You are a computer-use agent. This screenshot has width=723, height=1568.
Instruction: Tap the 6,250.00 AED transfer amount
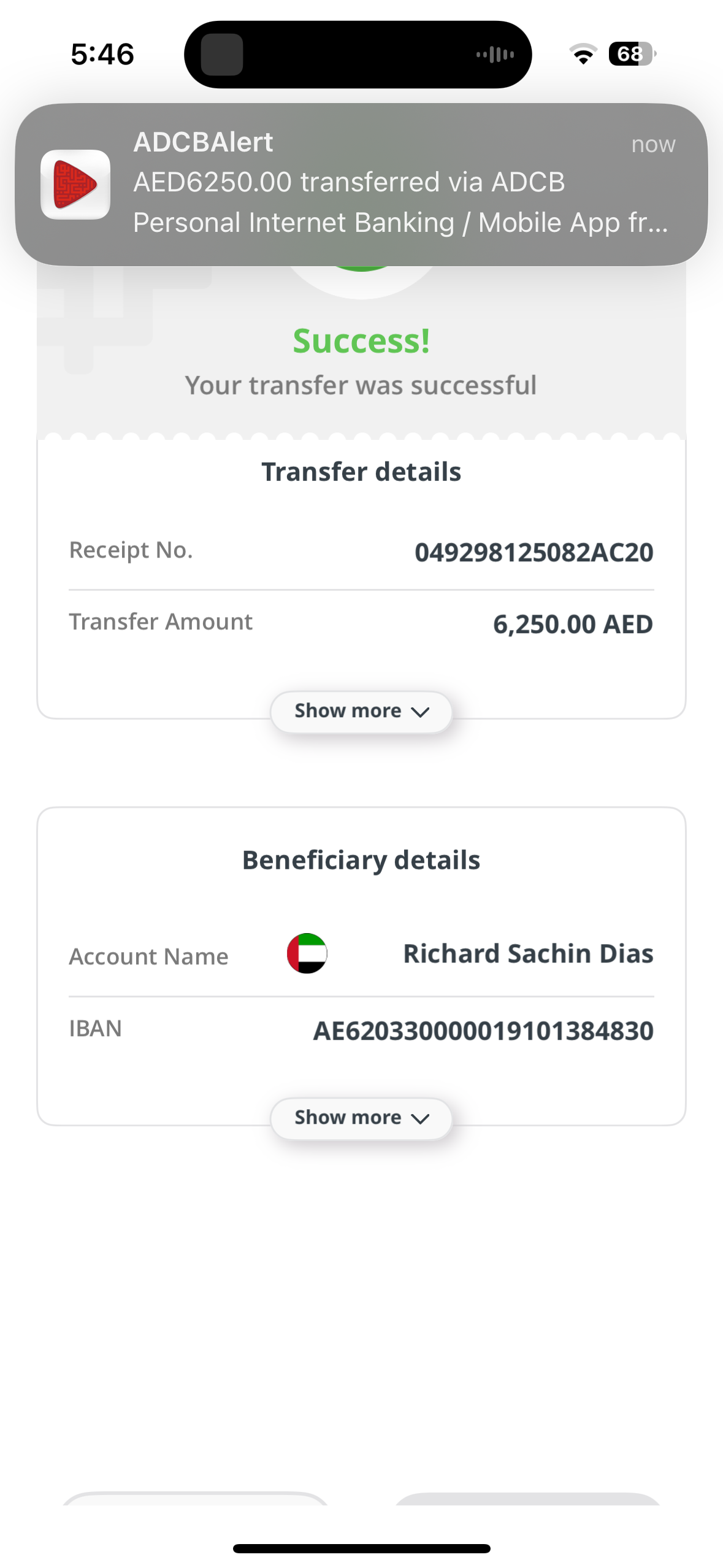[573, 624]
